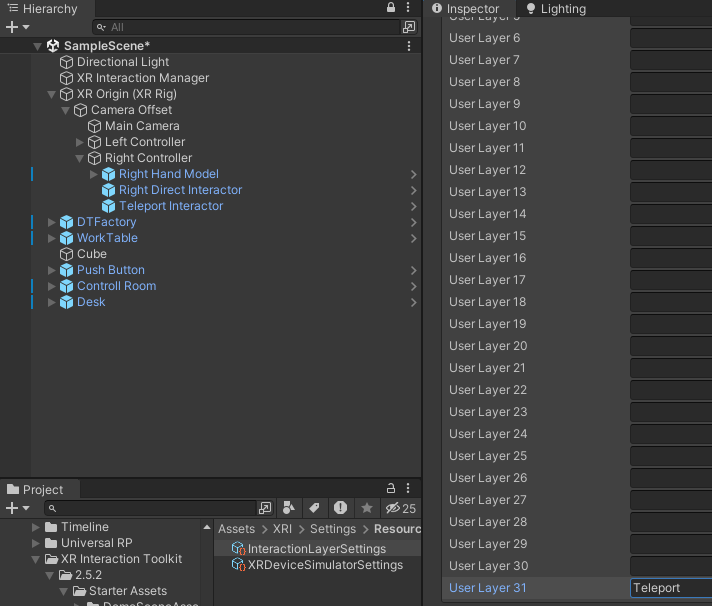
Task: Expand the Left Controller node
Action: coord(79,142)
